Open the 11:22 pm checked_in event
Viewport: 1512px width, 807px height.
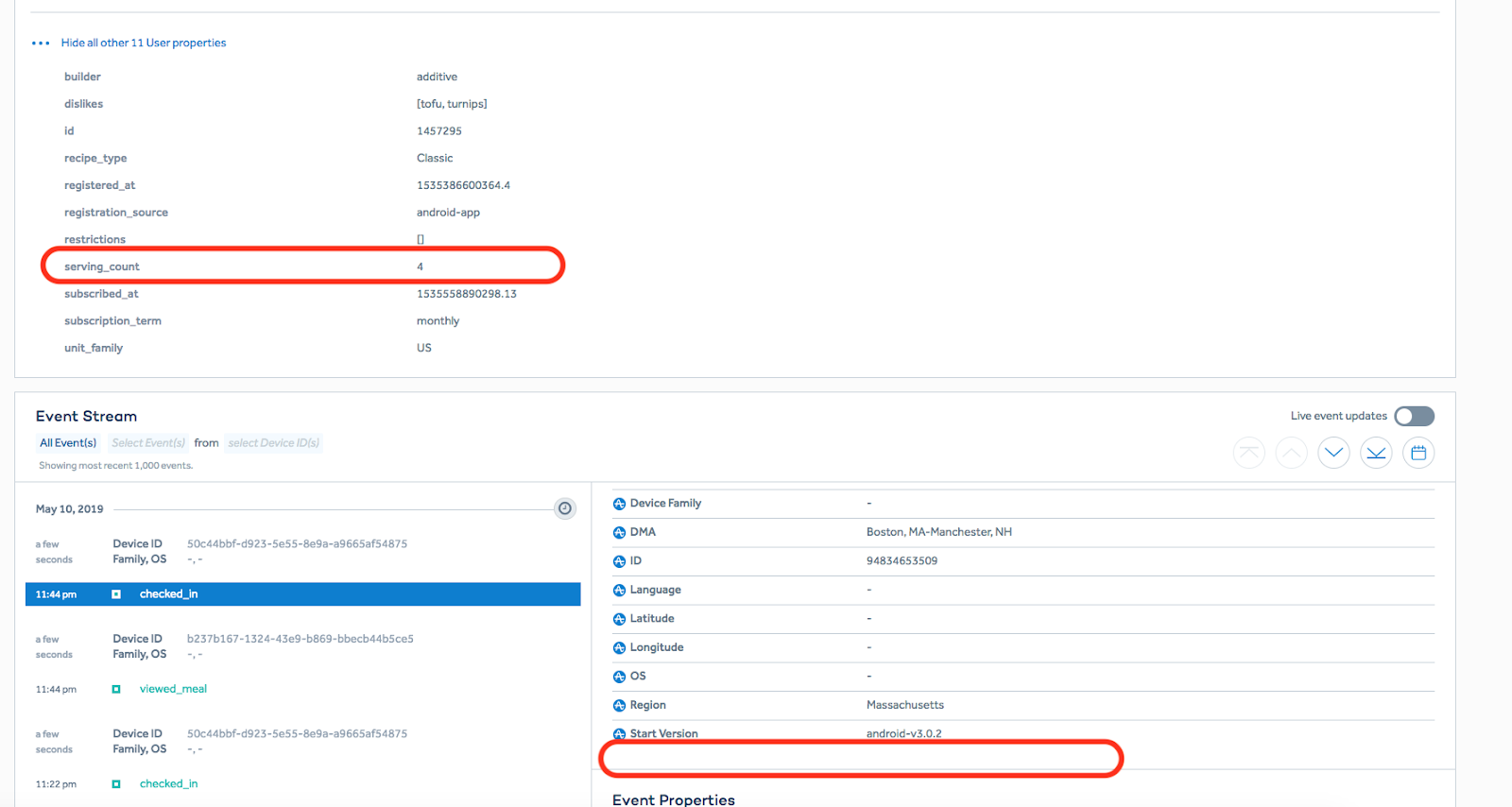pyautogui.click(x=168, y=783)
